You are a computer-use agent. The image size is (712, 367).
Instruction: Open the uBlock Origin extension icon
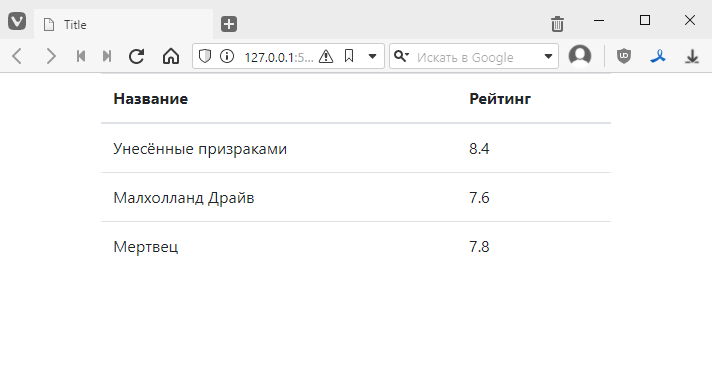click(x=624, y=56)
